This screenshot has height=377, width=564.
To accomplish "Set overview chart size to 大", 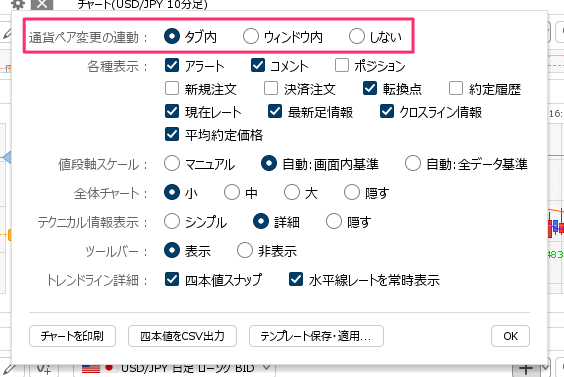I will [292, 192].
